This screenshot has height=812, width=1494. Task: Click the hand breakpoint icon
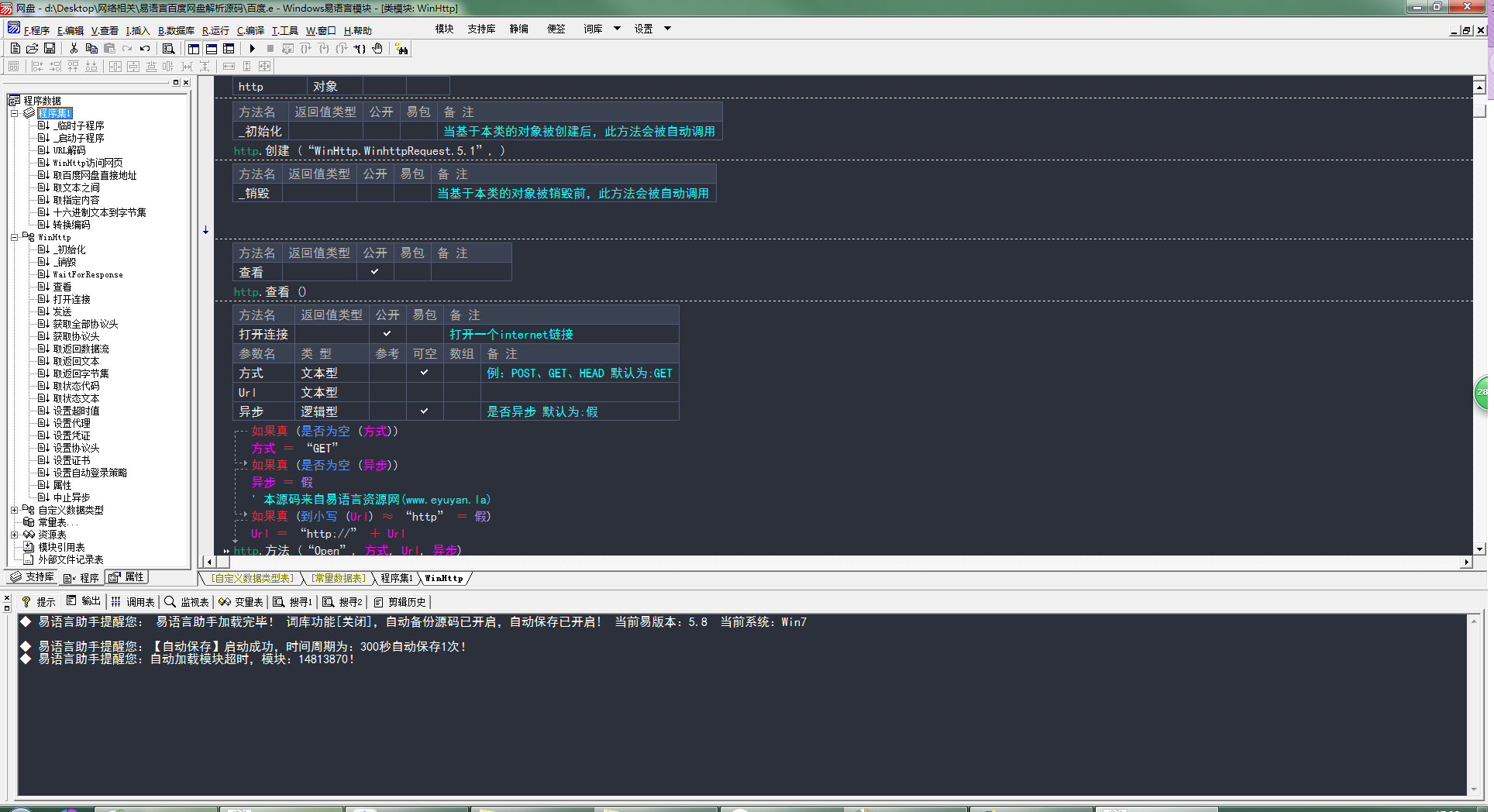pyautogui.click(x=377, y=49)
